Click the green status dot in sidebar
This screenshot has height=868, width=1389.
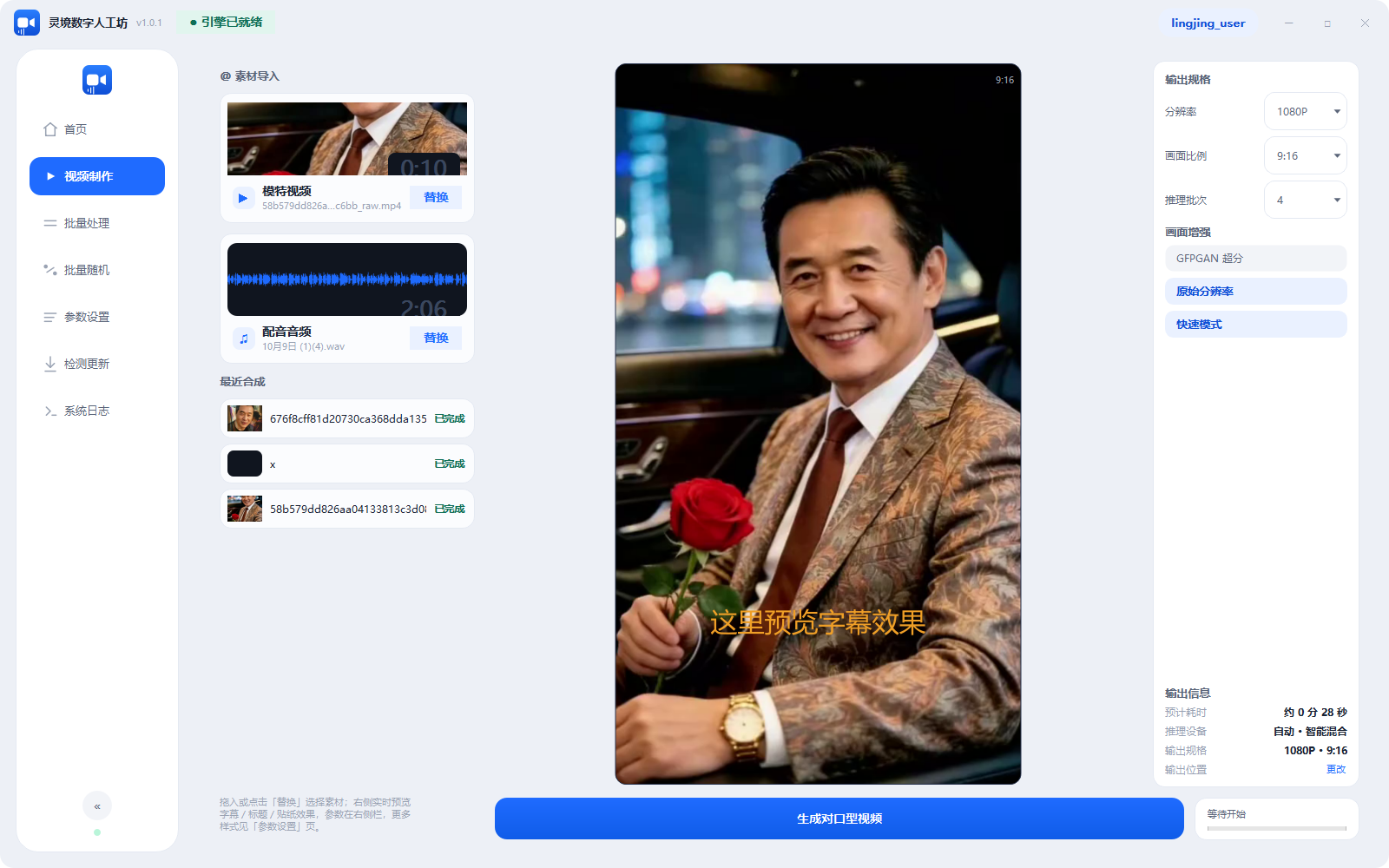[x=97, y=832]
